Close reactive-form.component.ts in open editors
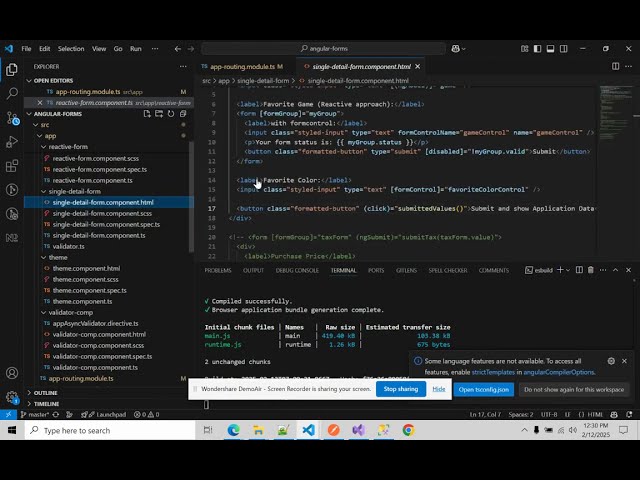Viewport: 640px width, 480px height. pyautogui.click(x=40, y=102)
